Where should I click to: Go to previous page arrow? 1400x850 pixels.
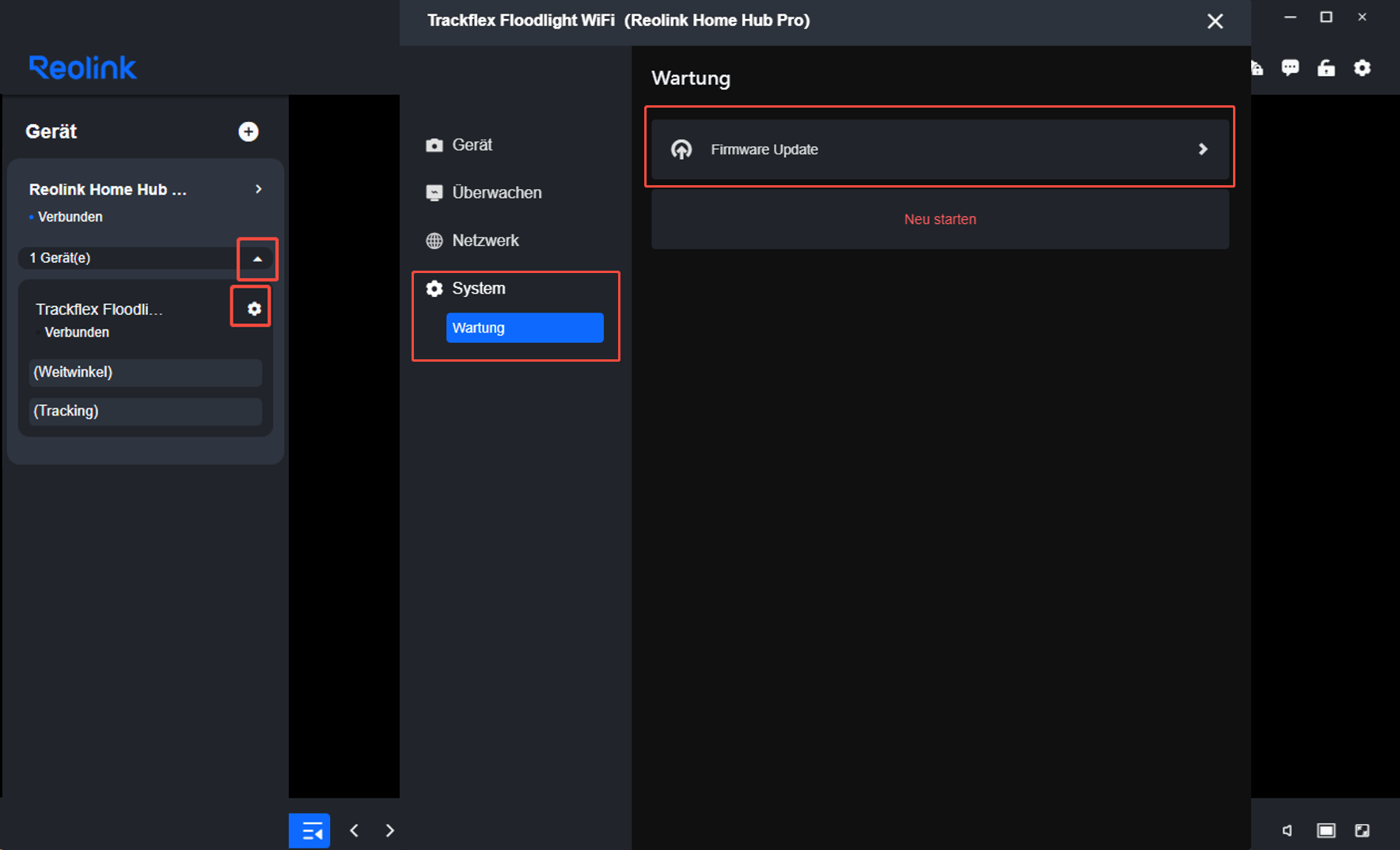point(355,830)
